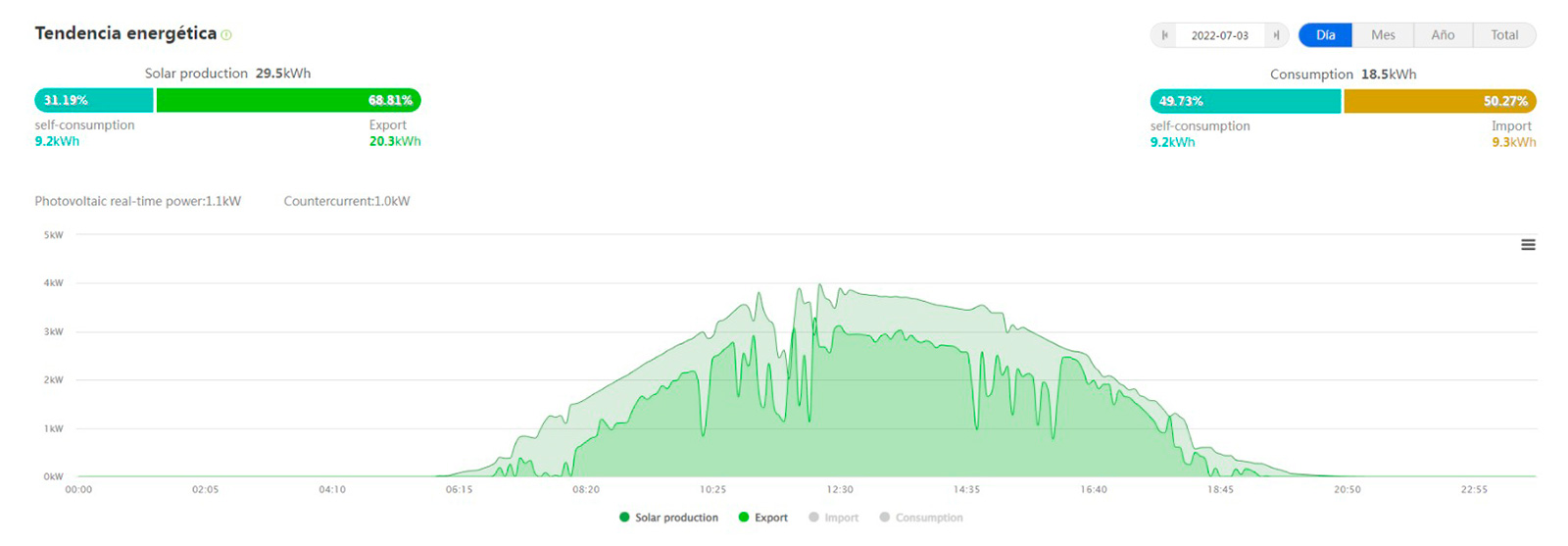Image resolution: width=1568 pixels, height=546 pixels.
Task: Toggle the Consumption series label in legend
Action: click(x=929, y=518)
